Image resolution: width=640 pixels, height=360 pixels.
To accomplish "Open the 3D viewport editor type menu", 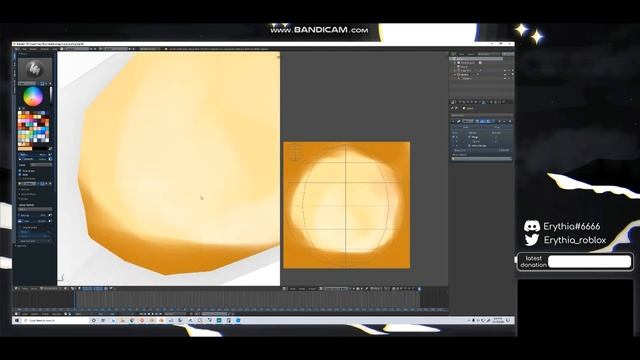I will [x=17, y=289].
